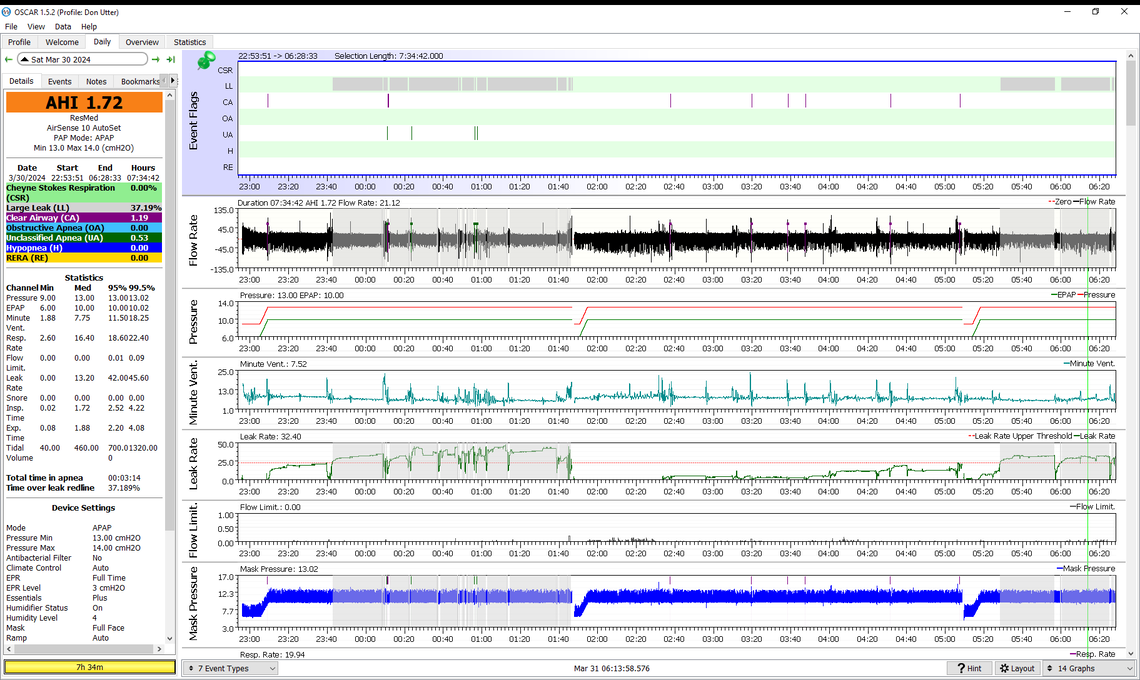Click the EPR Level setting row

pyautogui.click(x=84, y=588)
